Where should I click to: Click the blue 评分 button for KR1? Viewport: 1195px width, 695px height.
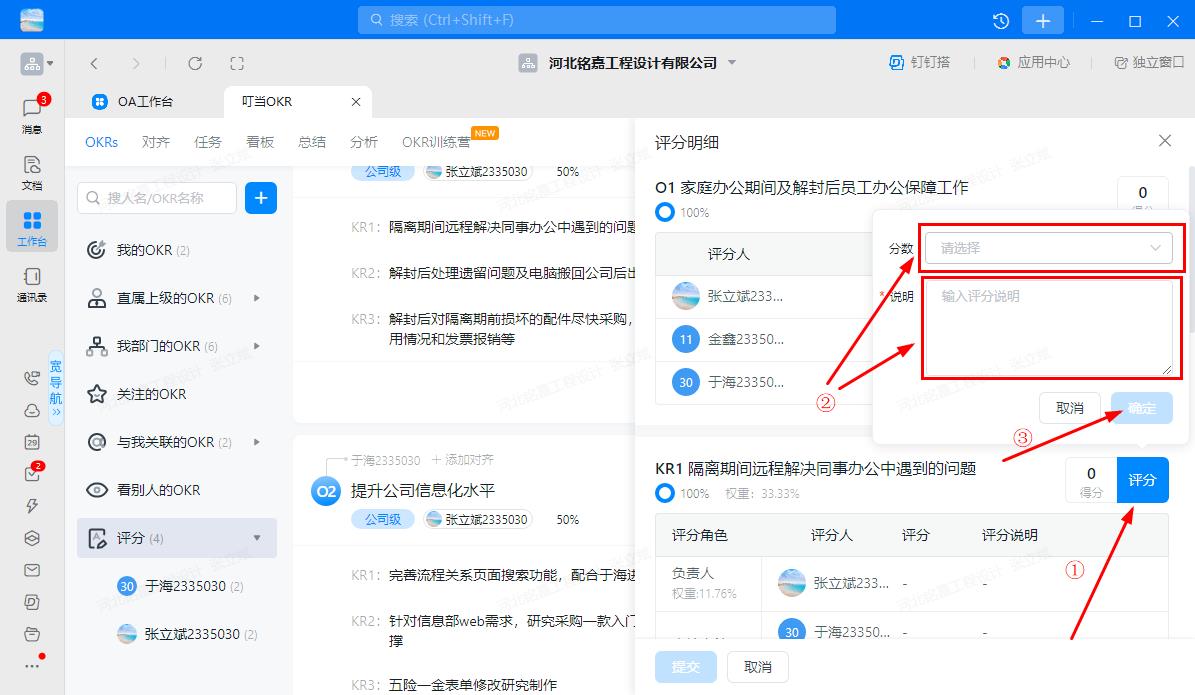pos(1142,480)
